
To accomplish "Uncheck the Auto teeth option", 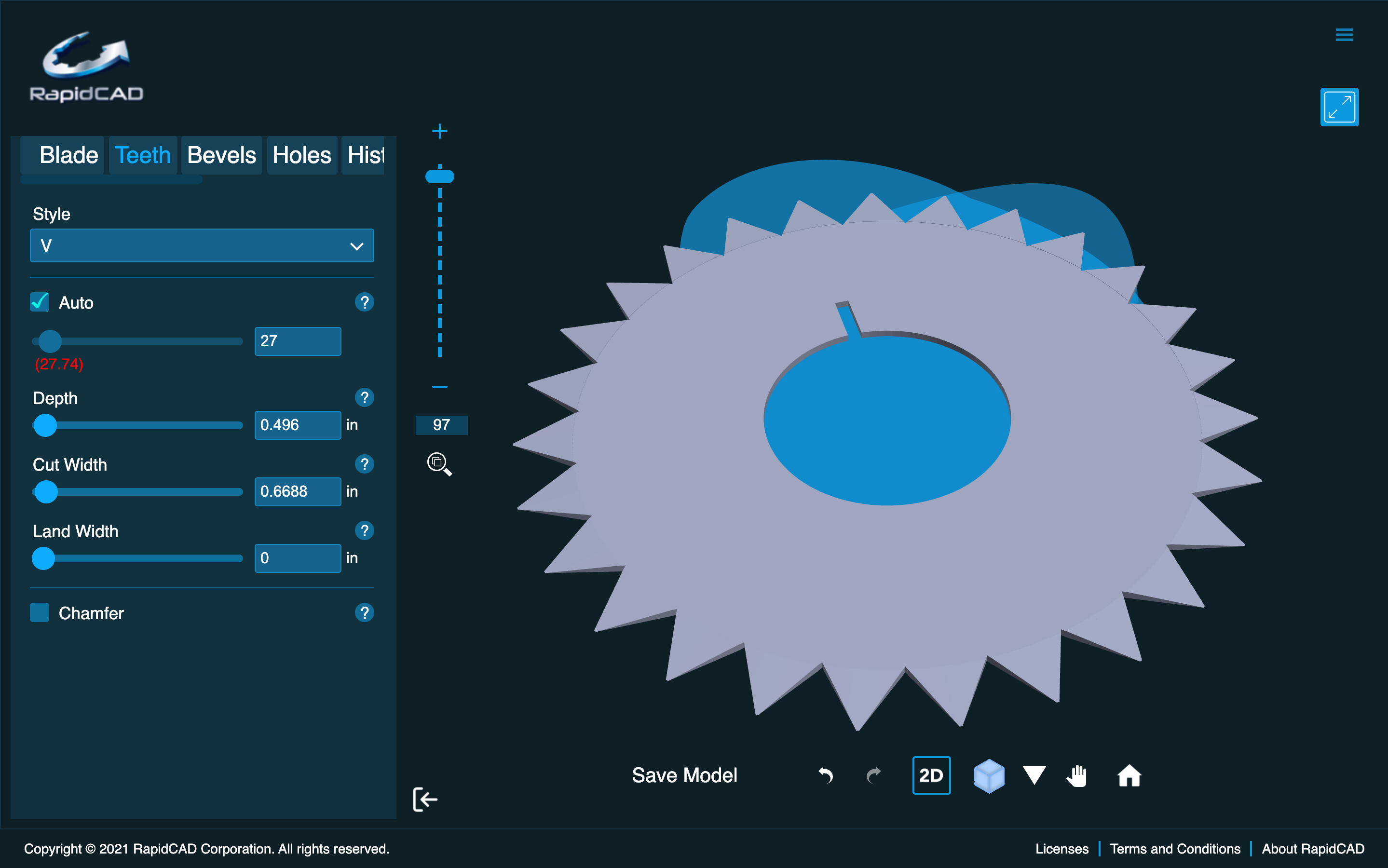I will click(39, 302).
